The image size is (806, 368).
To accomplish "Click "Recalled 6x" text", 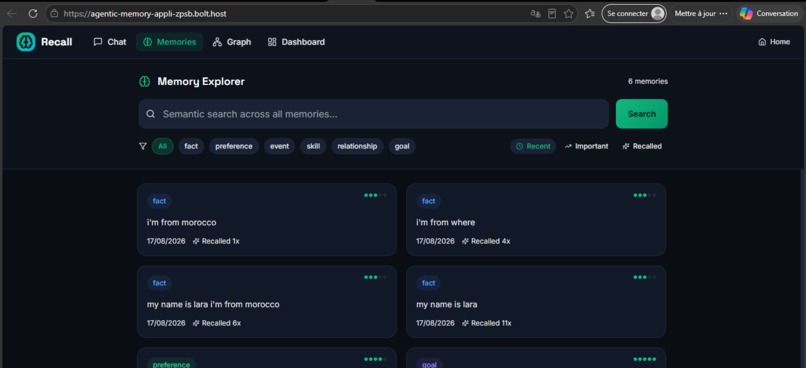I will (216, 323).
